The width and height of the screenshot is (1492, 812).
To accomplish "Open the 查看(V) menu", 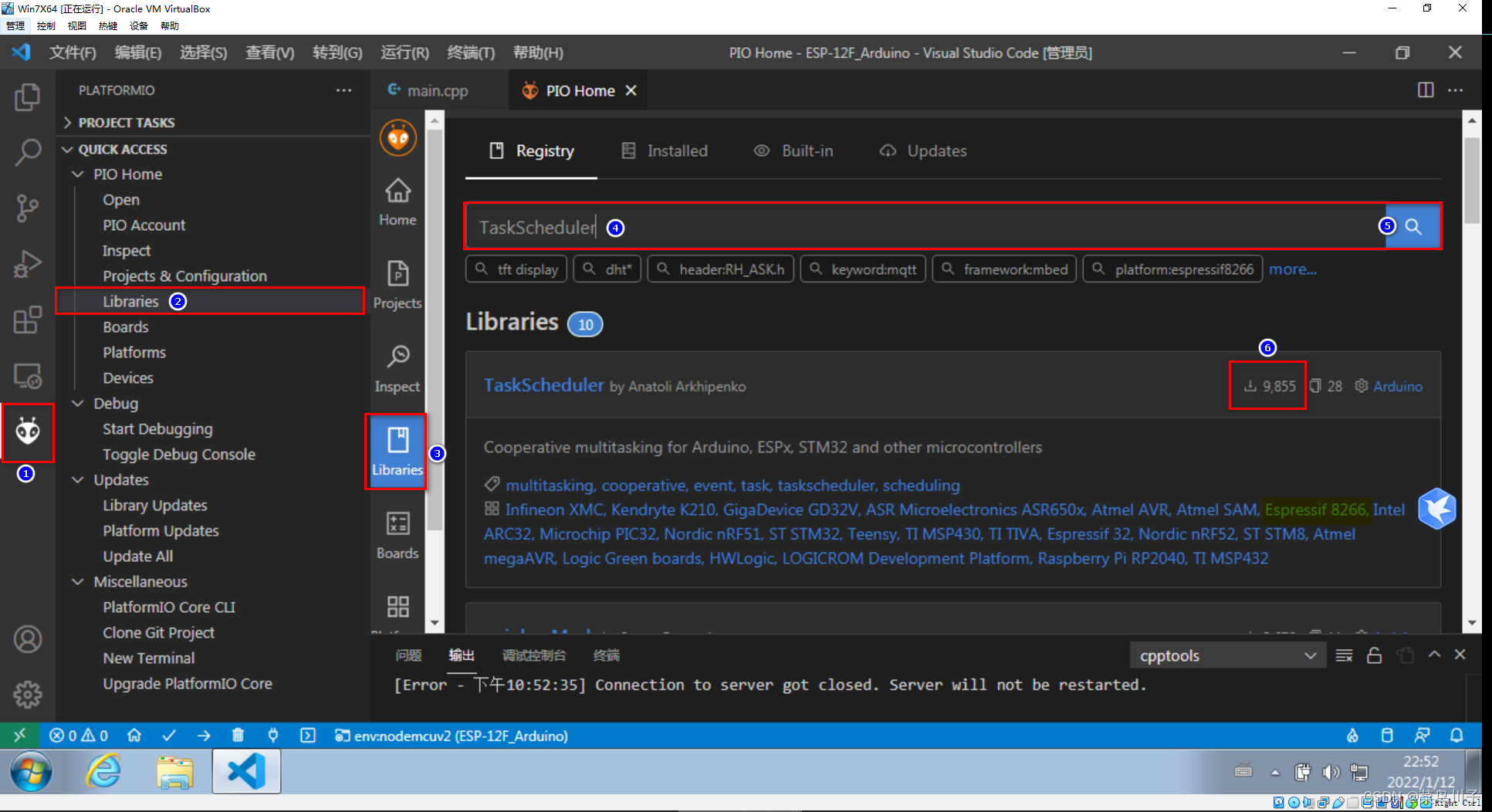I will click(x=269, y=52).
